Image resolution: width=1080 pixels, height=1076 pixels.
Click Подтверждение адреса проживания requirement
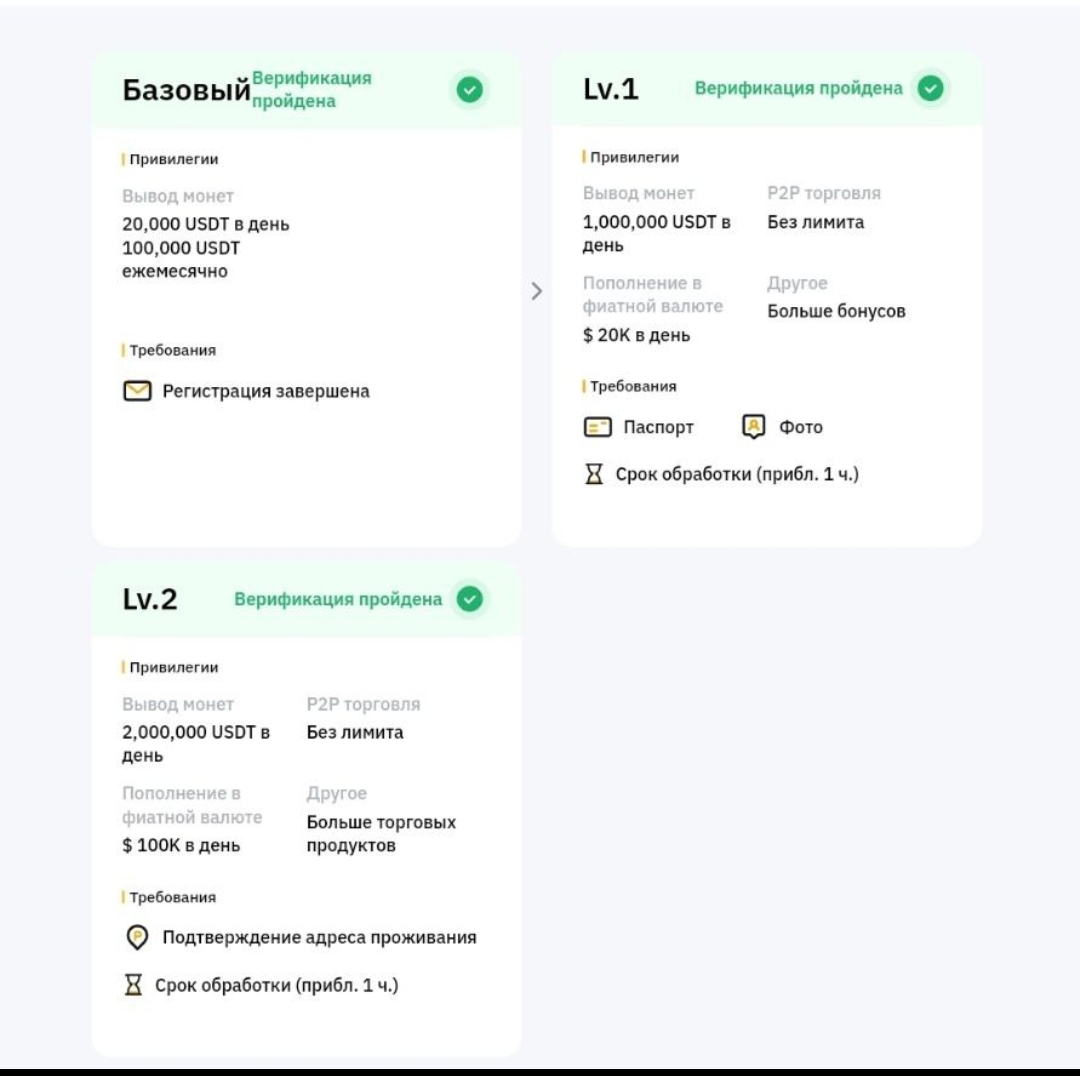pyautogui.click(x=319, y=937)
